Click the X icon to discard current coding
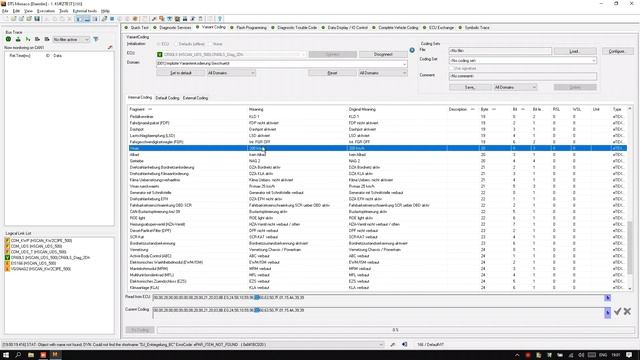The image size is (640, 360). point(627,311)
